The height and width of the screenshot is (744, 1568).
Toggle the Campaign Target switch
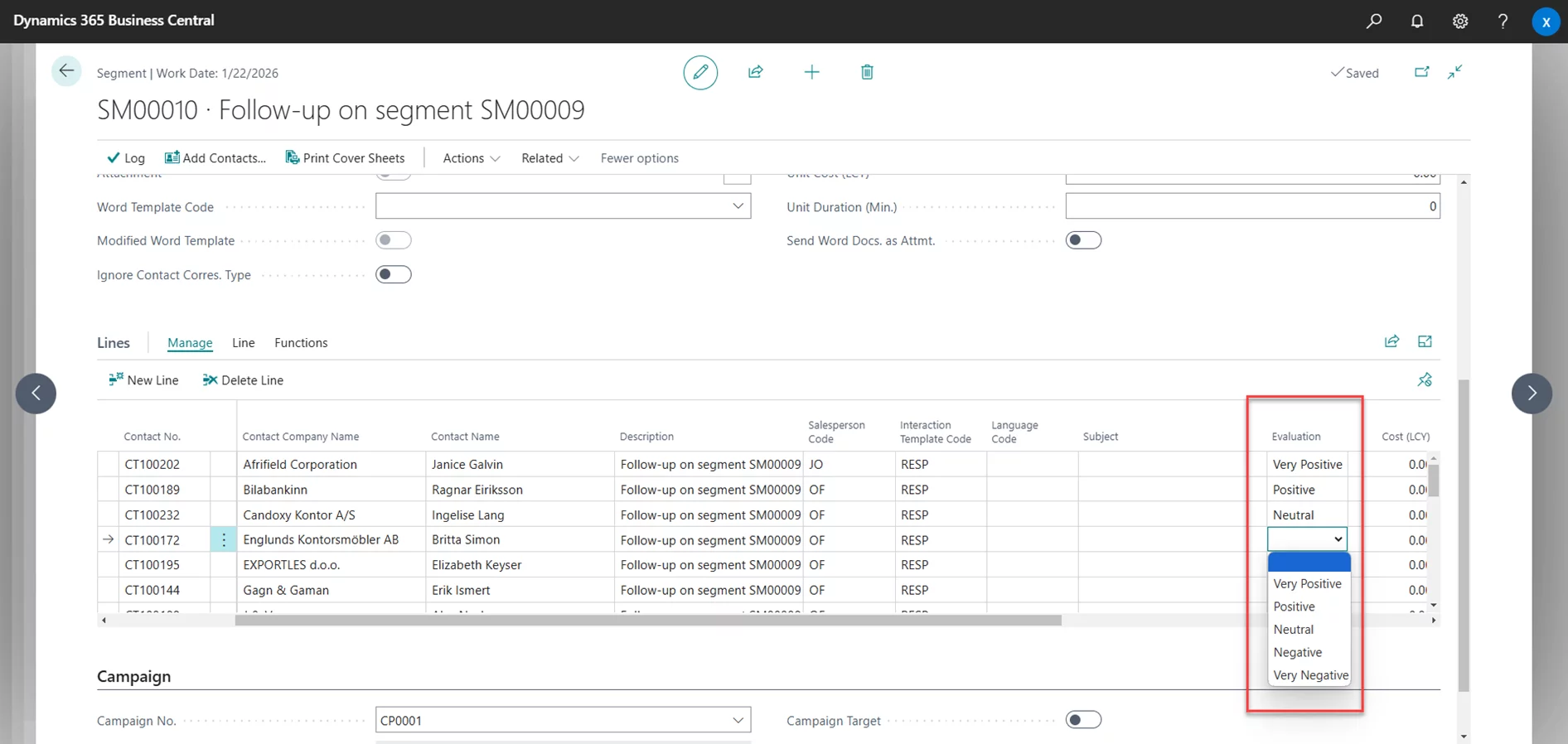[1083, 720]
